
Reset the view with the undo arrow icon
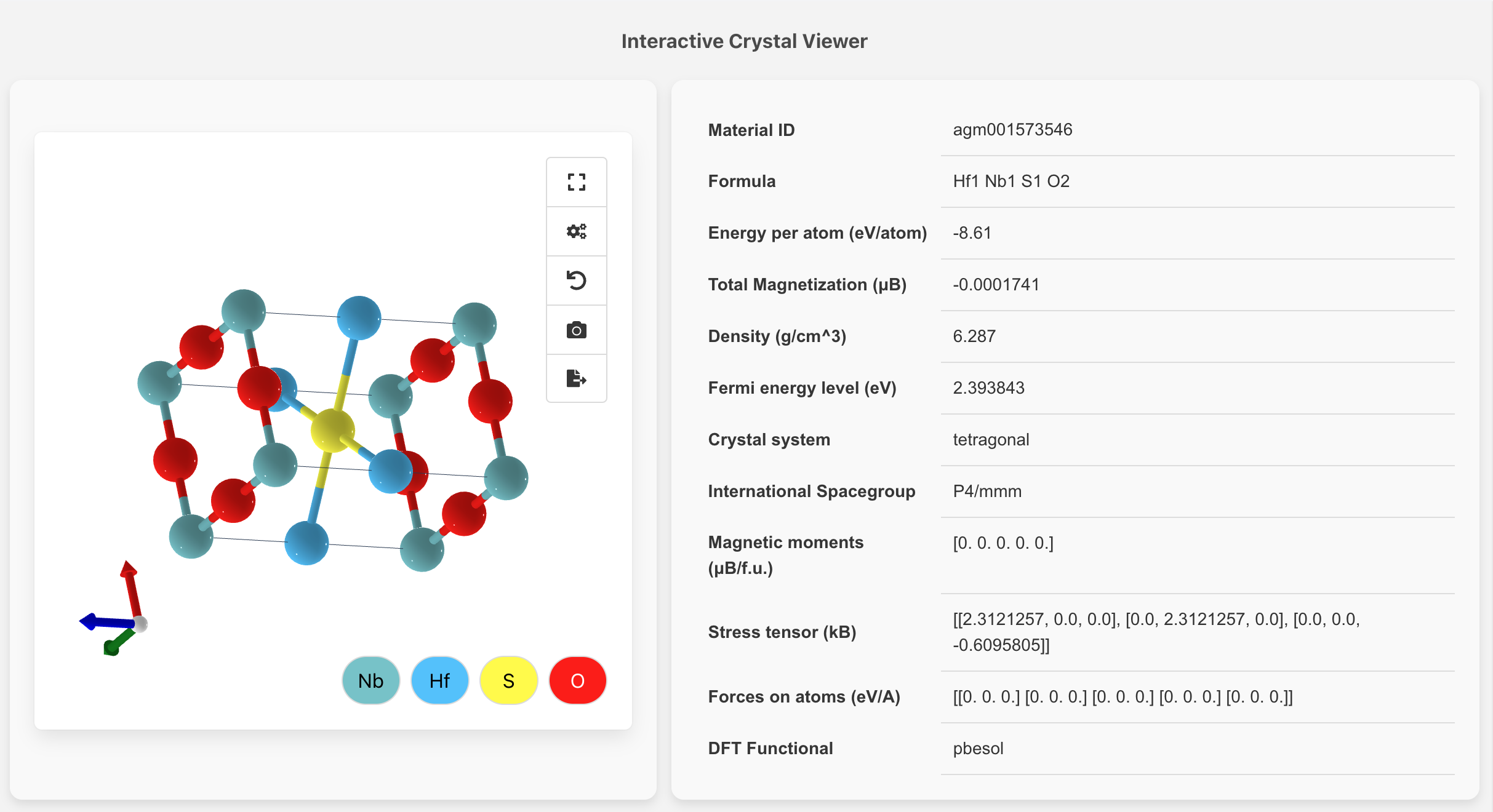576,281
